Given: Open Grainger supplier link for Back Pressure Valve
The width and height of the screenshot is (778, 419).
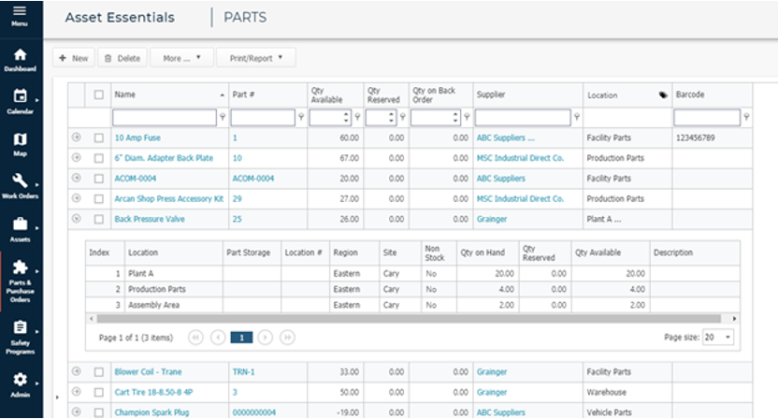Looking at the screenshot, I should pyautogui.click(x=492, y=219).
